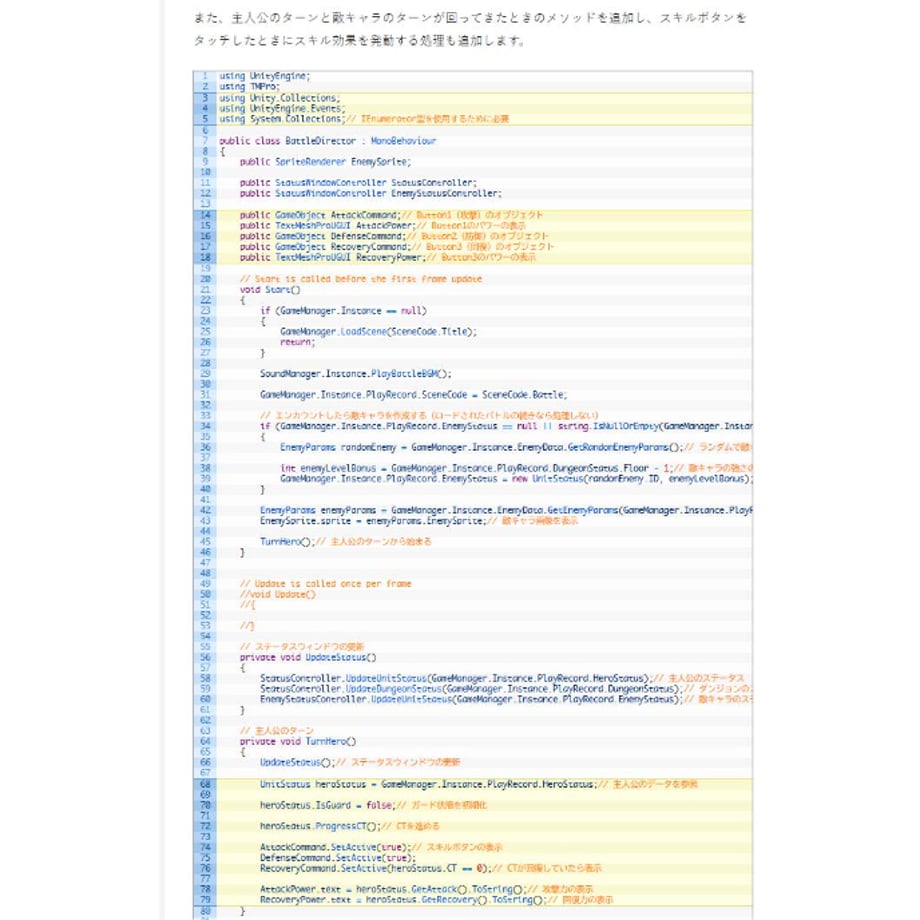This screenshot has height=920, width=920.
Task: Click 'private void TurnHero()' line
Action: 297,742
